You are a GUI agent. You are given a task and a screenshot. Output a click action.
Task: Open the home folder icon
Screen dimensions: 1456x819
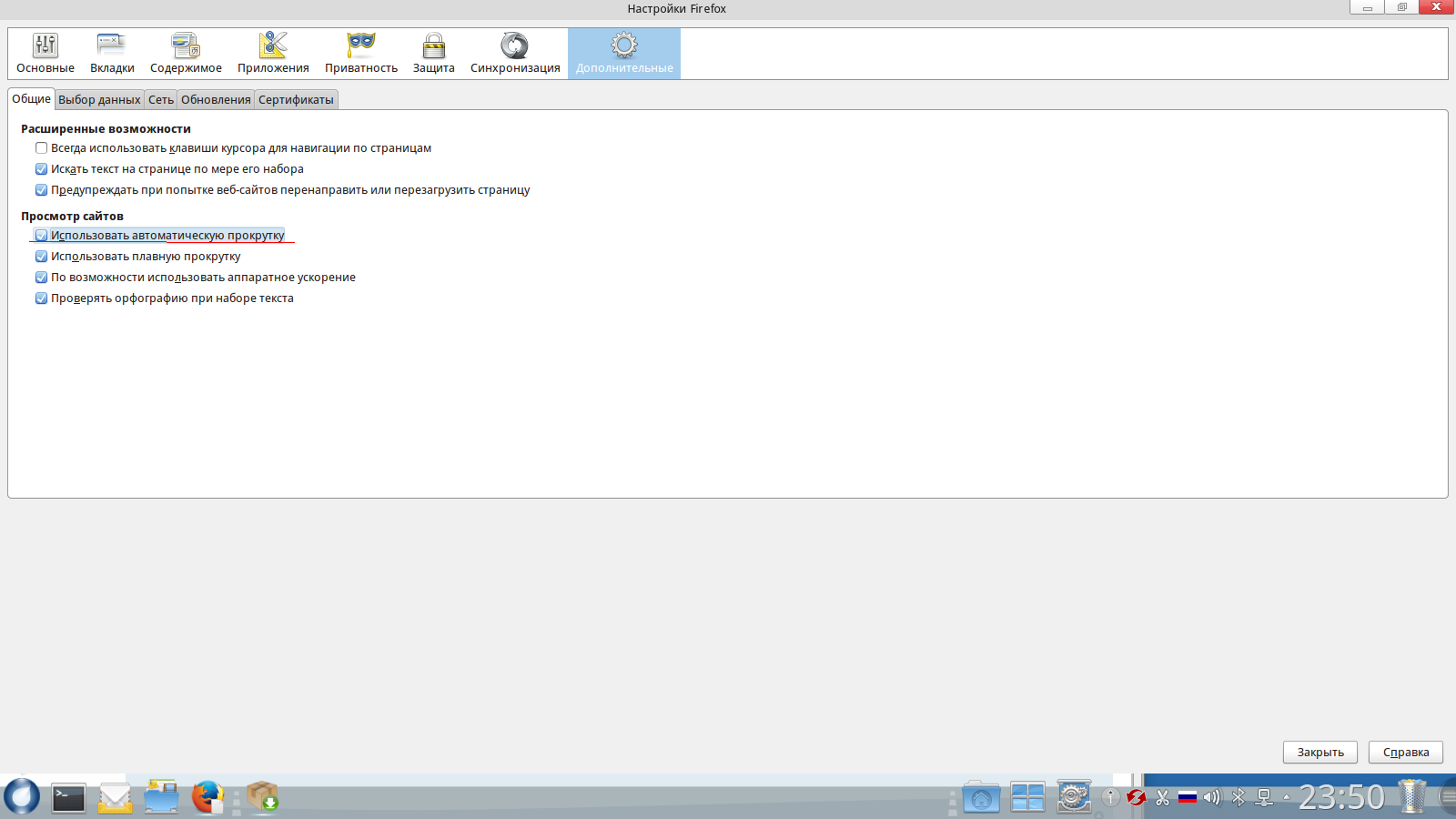981,798
